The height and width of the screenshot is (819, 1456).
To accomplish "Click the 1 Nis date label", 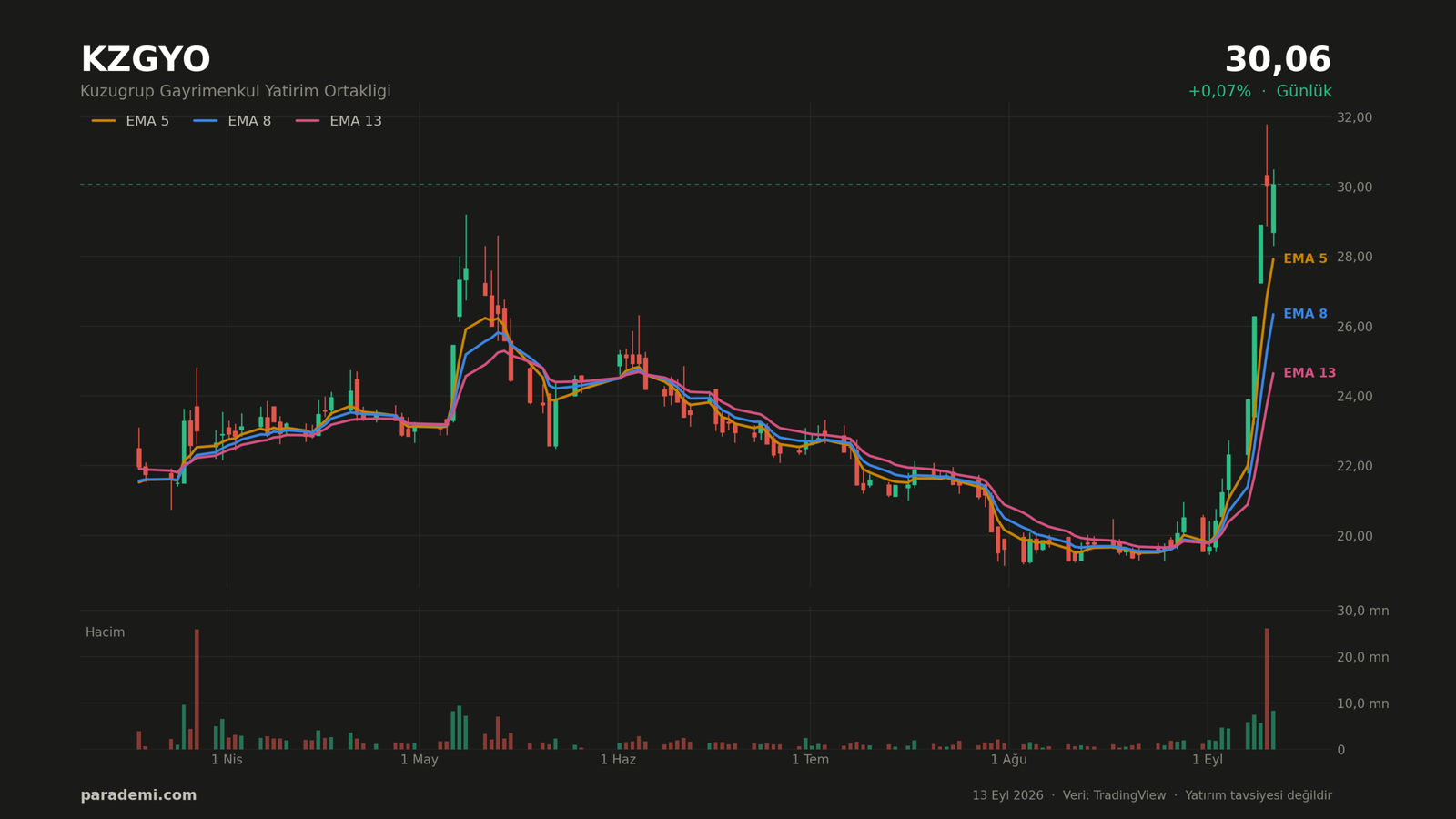I will [227, 760].
